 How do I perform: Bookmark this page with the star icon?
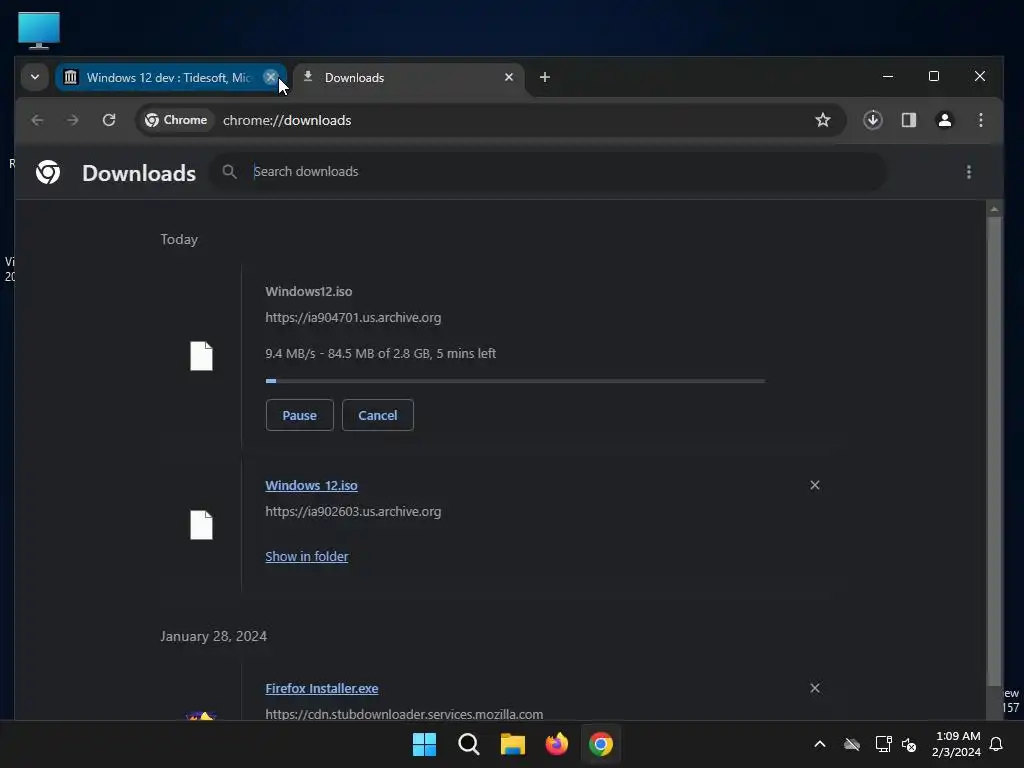[x=823, y=120]
